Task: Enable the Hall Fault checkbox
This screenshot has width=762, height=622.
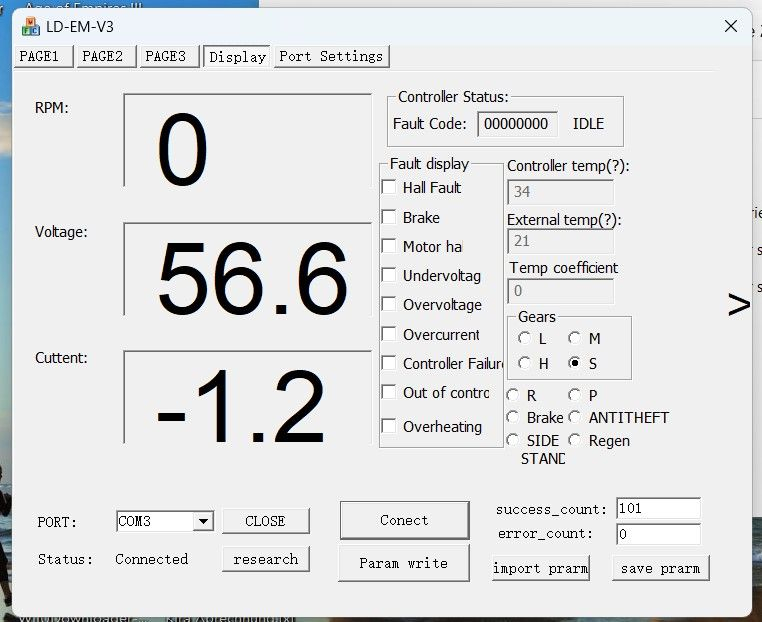Action: point(389,187)
